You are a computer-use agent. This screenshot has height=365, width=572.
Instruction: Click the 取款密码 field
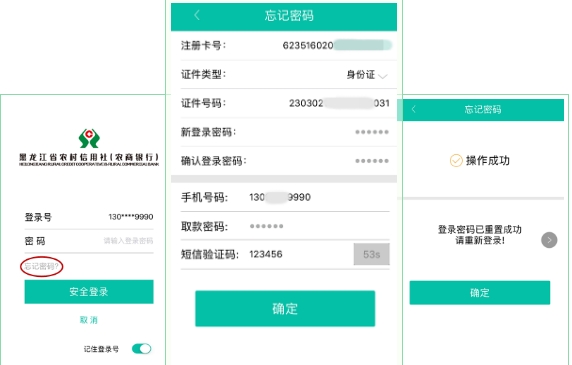pyautogui.click(x=285, y=226)
